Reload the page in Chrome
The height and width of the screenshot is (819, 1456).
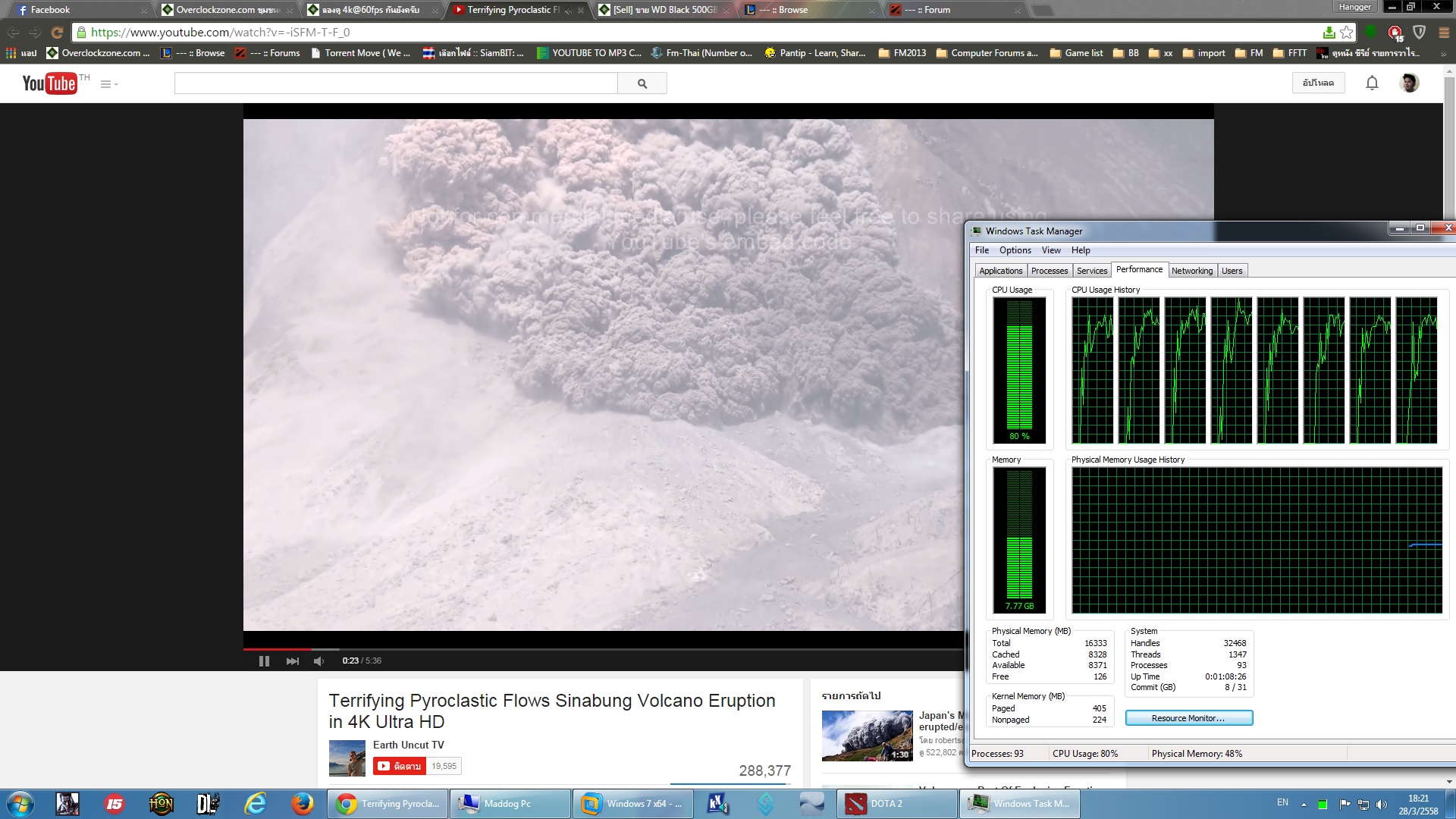coord(57,33)
